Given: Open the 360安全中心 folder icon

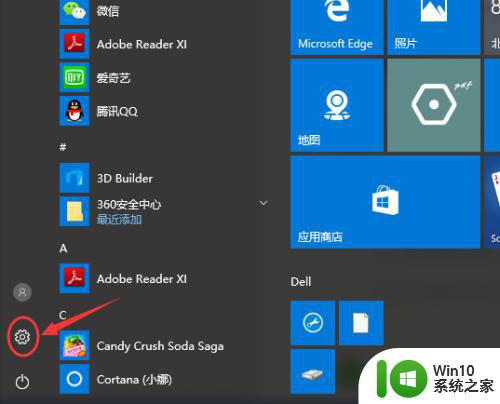Looking at the screenshot, I should (74, 211).
